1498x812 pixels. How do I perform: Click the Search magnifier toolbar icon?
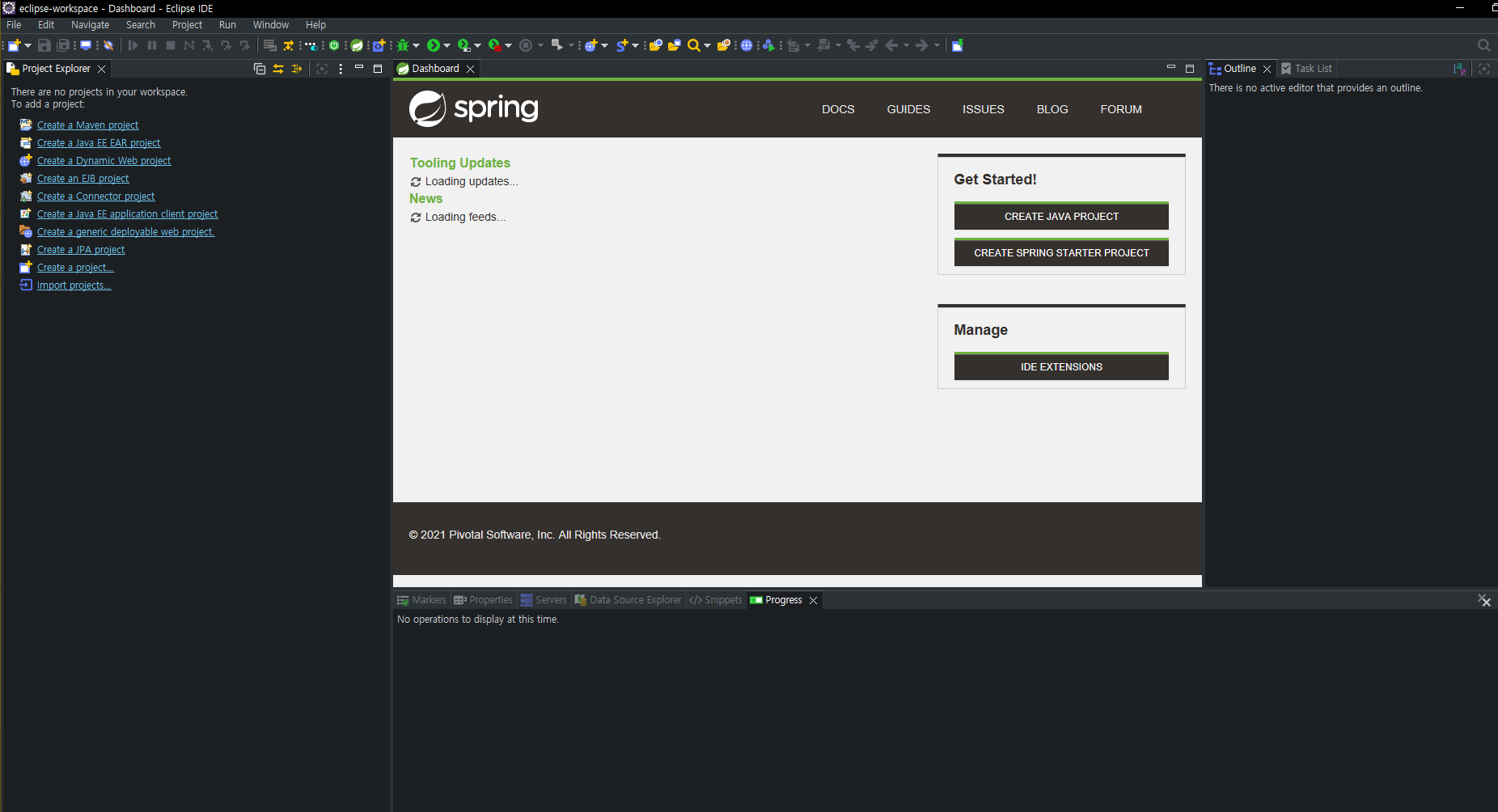click(694, 45)
